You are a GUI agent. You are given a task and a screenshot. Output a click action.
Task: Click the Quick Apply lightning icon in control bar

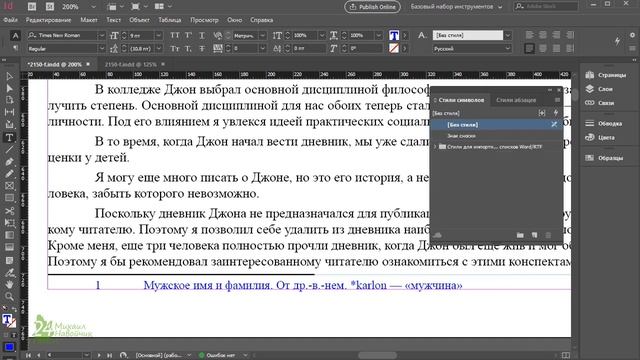tap(617, 40)
